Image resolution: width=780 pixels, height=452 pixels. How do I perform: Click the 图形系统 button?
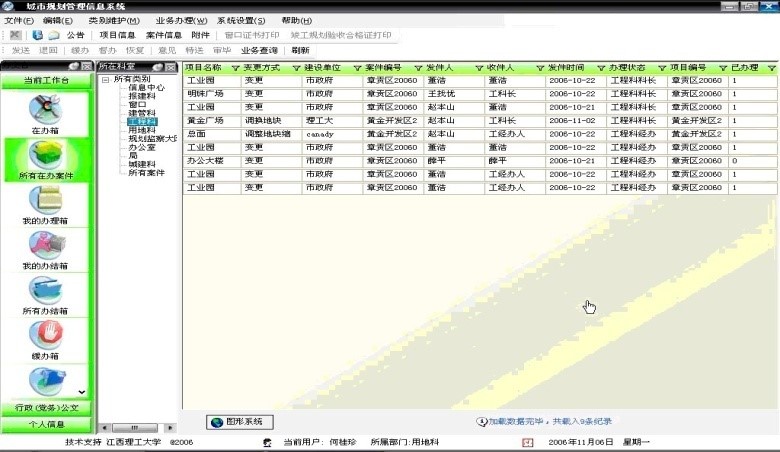tap(240, 422)
